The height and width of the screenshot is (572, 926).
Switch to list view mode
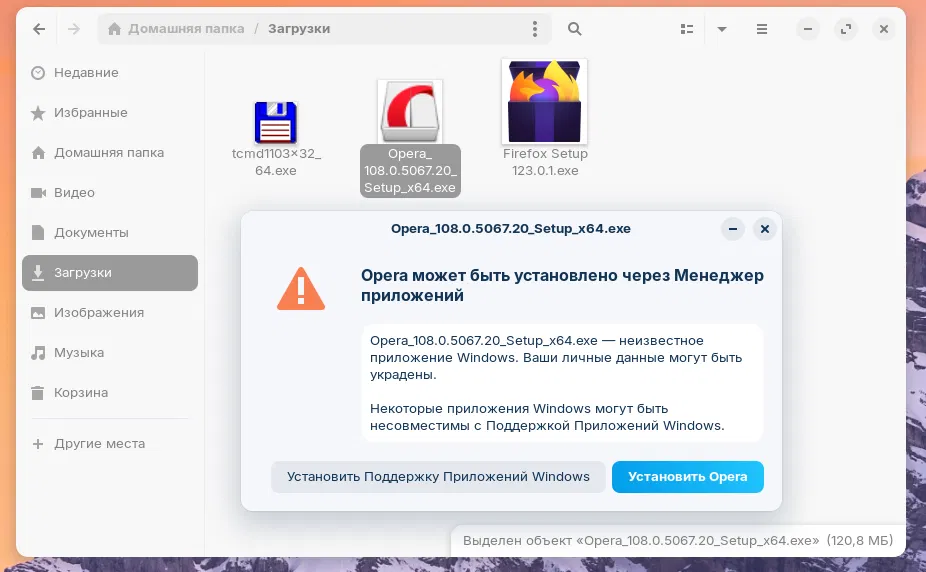click(686, 29)
